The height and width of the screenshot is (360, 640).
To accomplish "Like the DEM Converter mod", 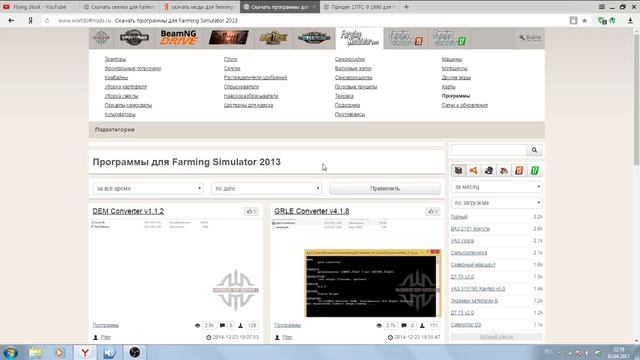I will point(251,211).
